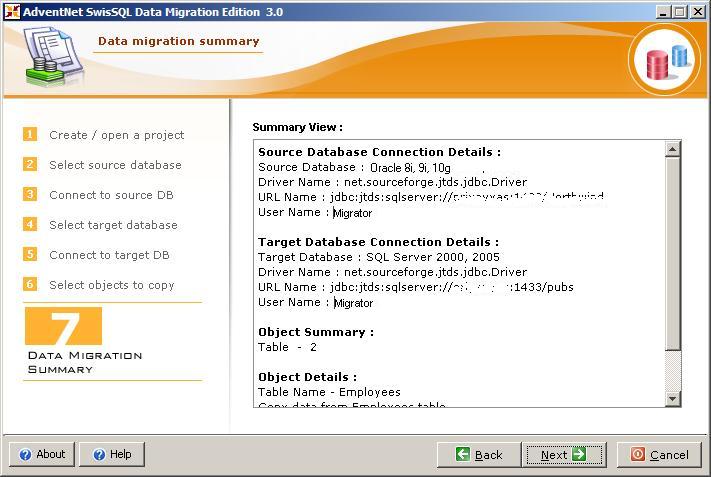Select 'Connect to target DB' step
Image resolution: width=711 pixels, height=477 pixels.
109,255
